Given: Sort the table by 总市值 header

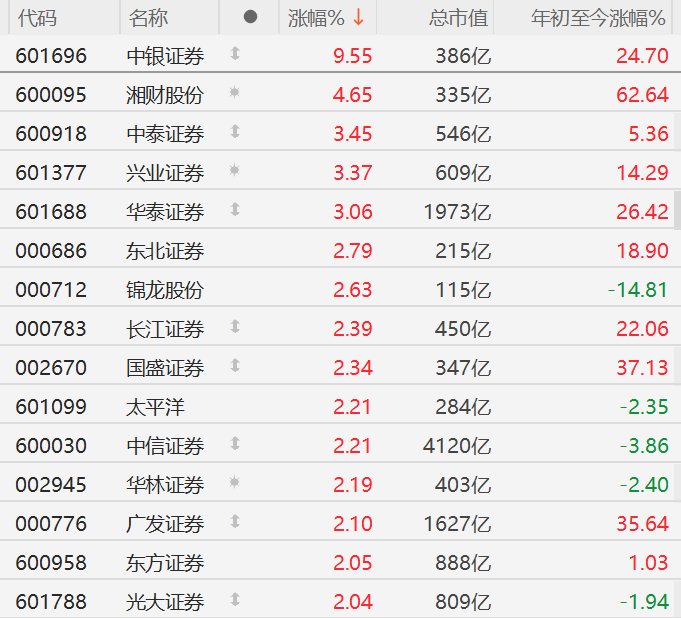Looking at the screenshot, I should point(458,17).
